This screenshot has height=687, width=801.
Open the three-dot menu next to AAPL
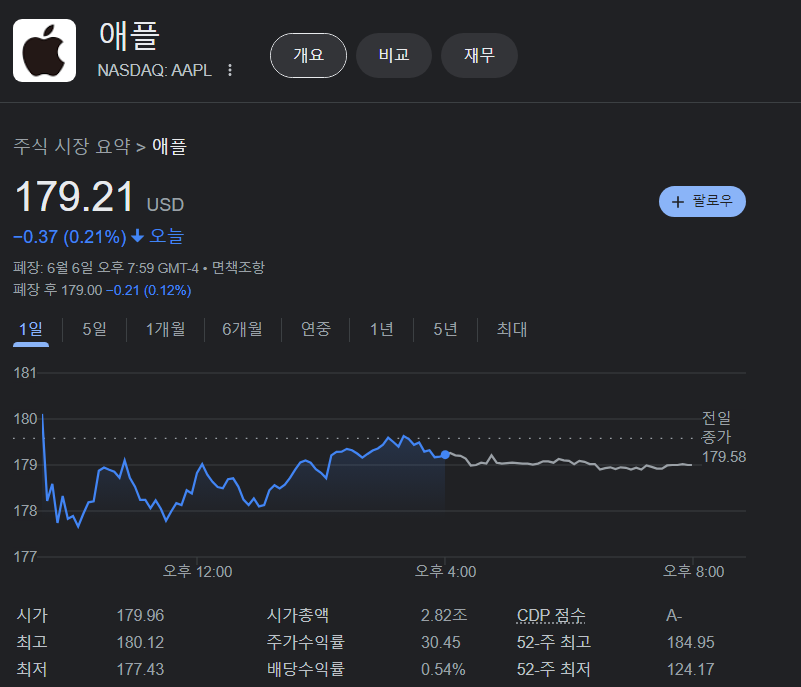click(x=230, y=70)
